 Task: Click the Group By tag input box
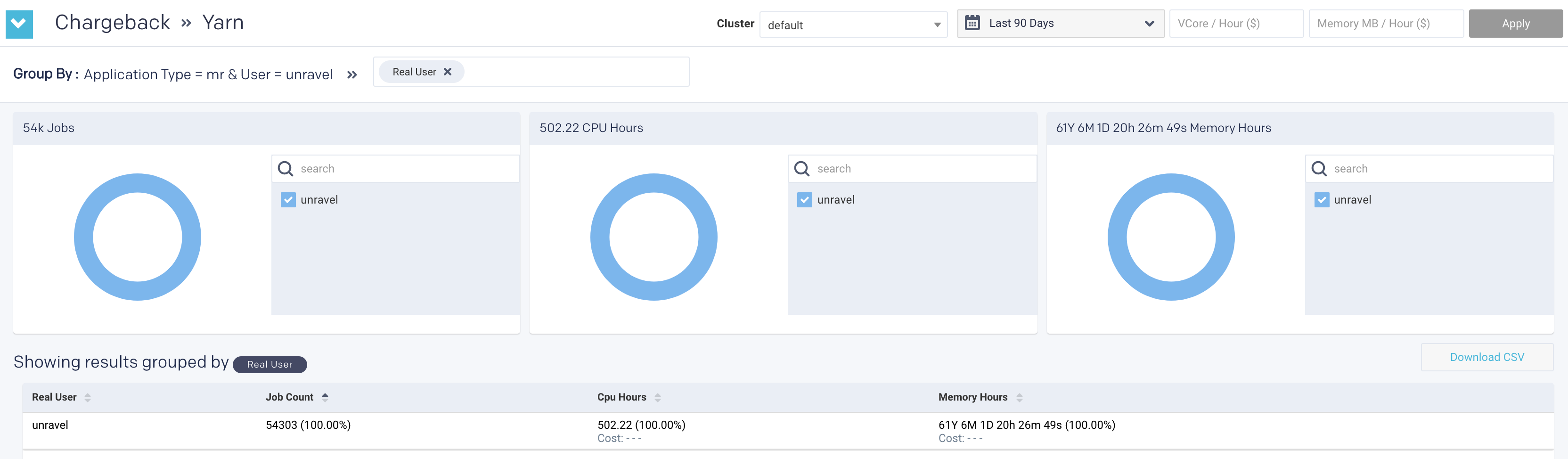[531, 72]
